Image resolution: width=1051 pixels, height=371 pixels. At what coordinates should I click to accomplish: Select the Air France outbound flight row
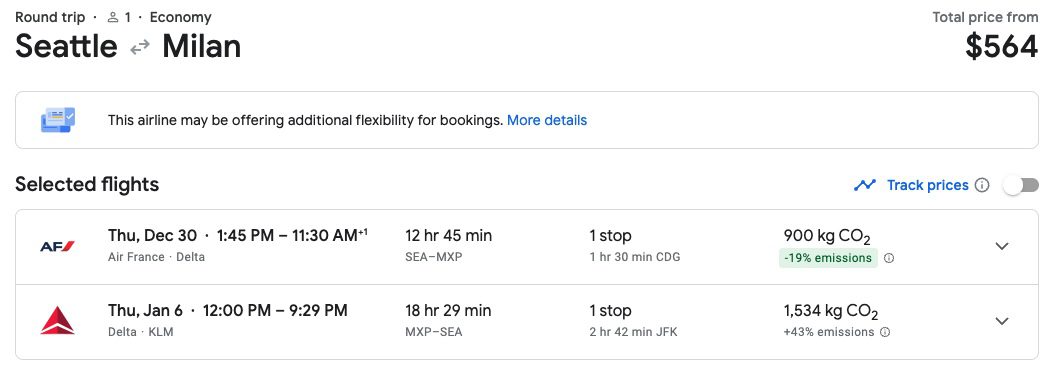click(527, 247)
